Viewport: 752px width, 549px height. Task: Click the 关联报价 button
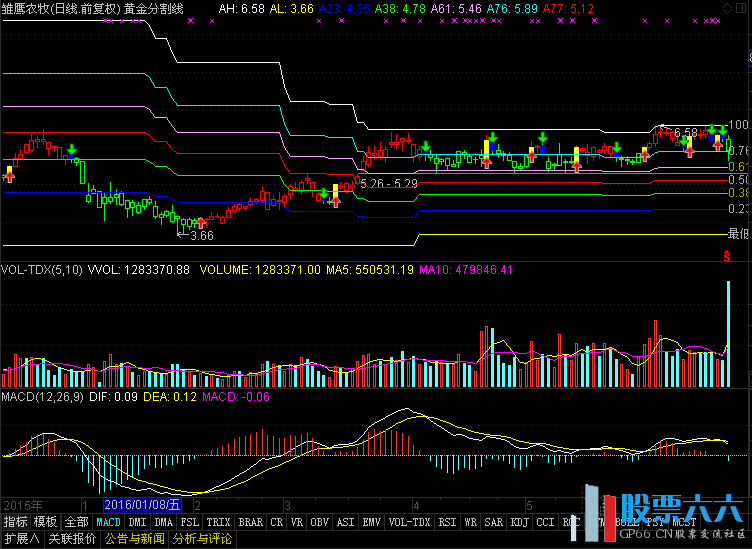72,539
